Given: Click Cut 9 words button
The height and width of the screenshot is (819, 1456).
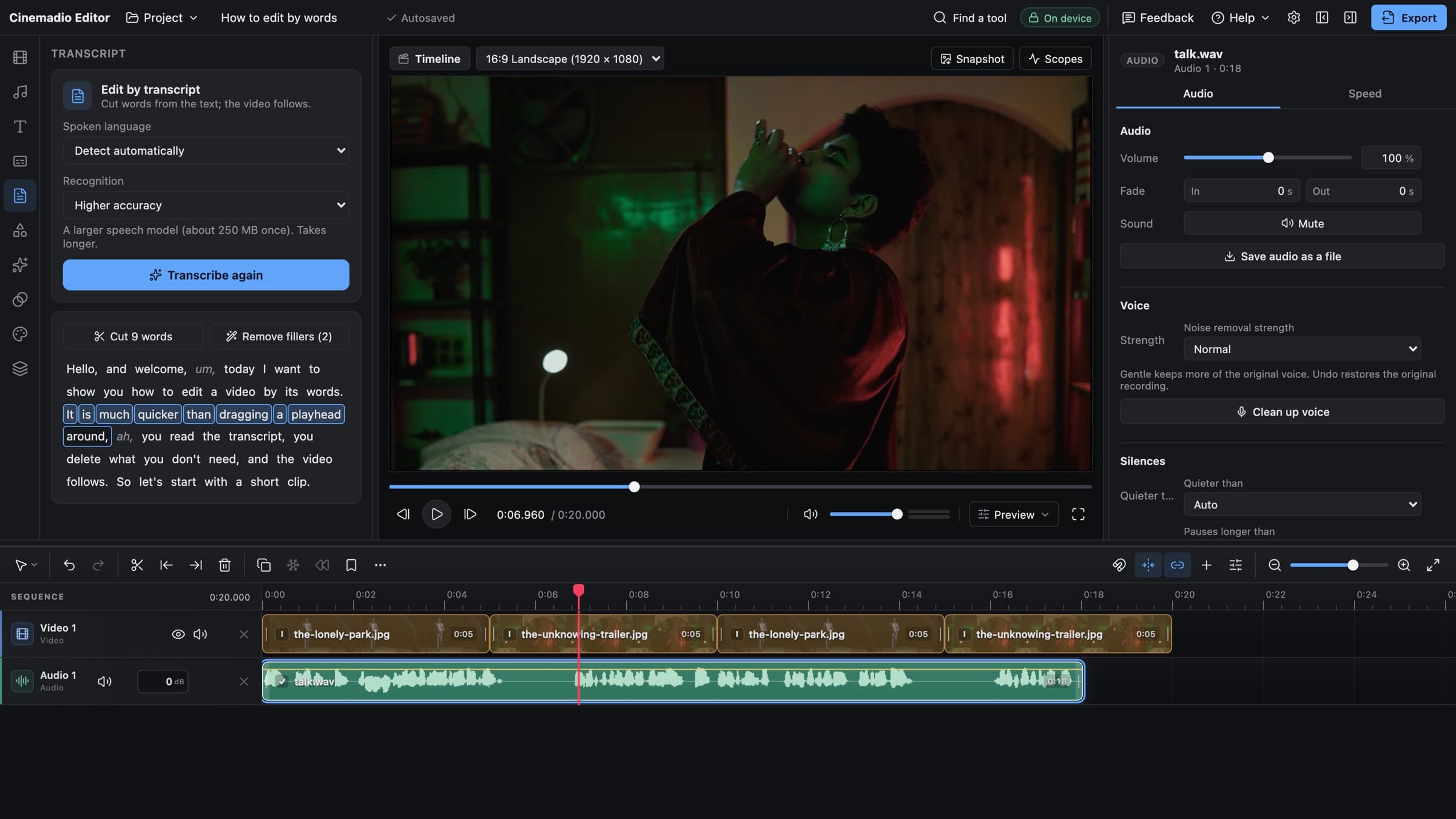Looking at the screenshot, I should [133, 337].
